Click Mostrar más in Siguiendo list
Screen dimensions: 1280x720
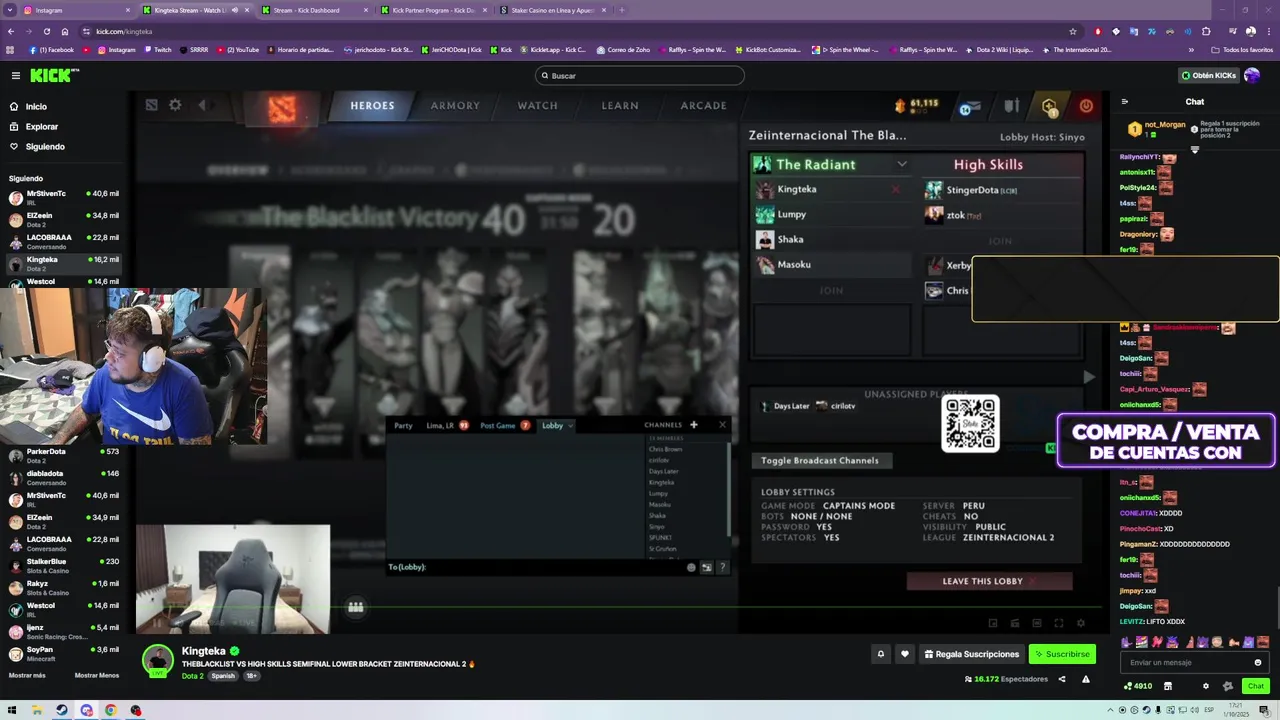click(x=27, y=675)
